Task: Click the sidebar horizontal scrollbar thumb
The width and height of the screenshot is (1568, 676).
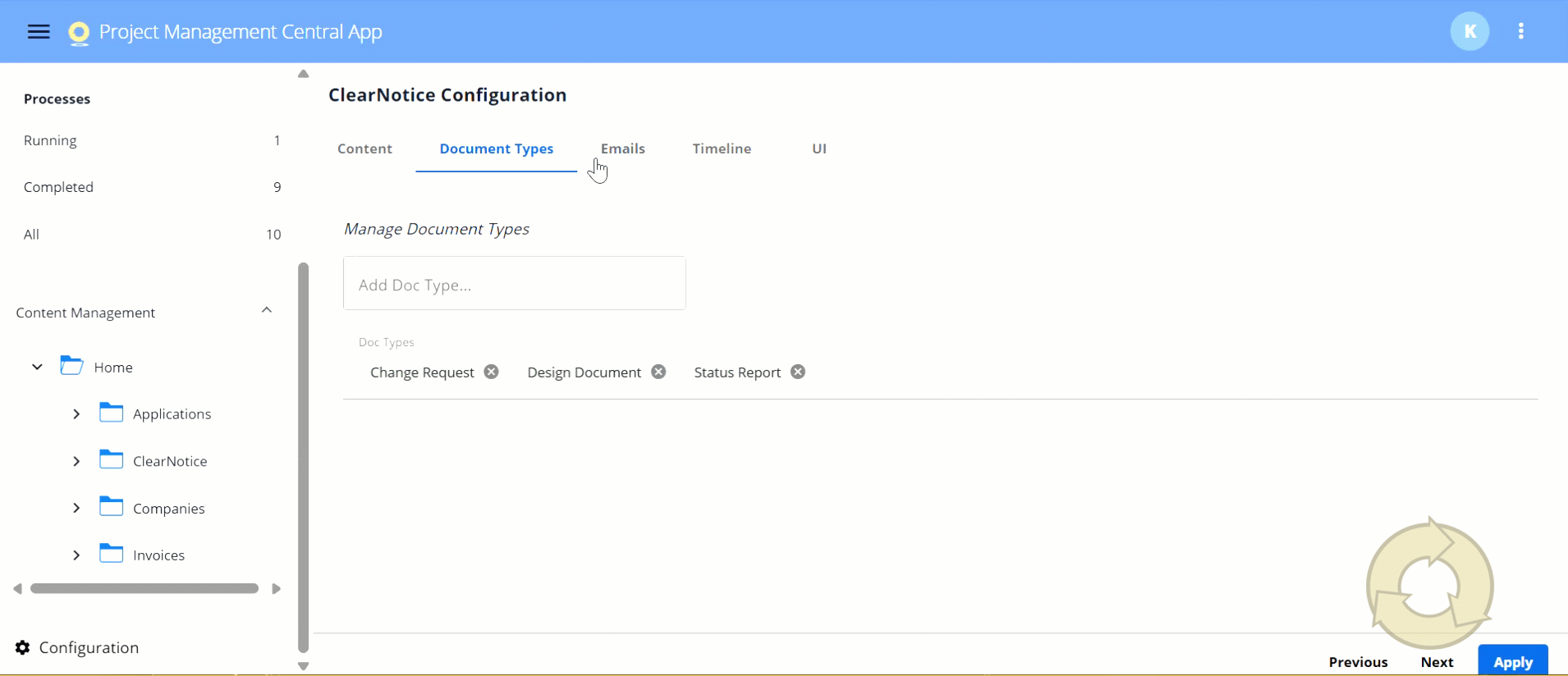Action: pyautogui.click(x=144, y=588)
